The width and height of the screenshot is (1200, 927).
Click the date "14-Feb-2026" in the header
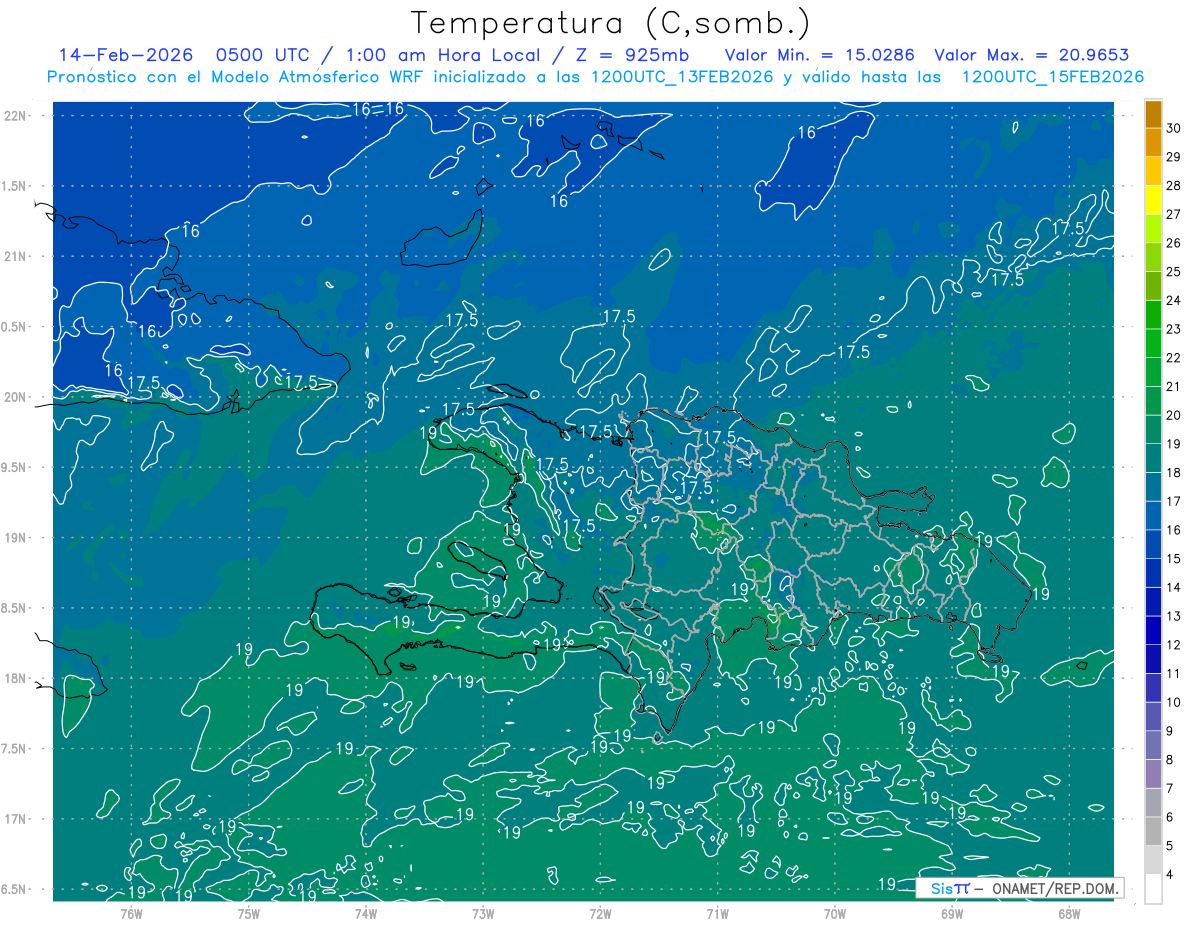coord(125,55)
